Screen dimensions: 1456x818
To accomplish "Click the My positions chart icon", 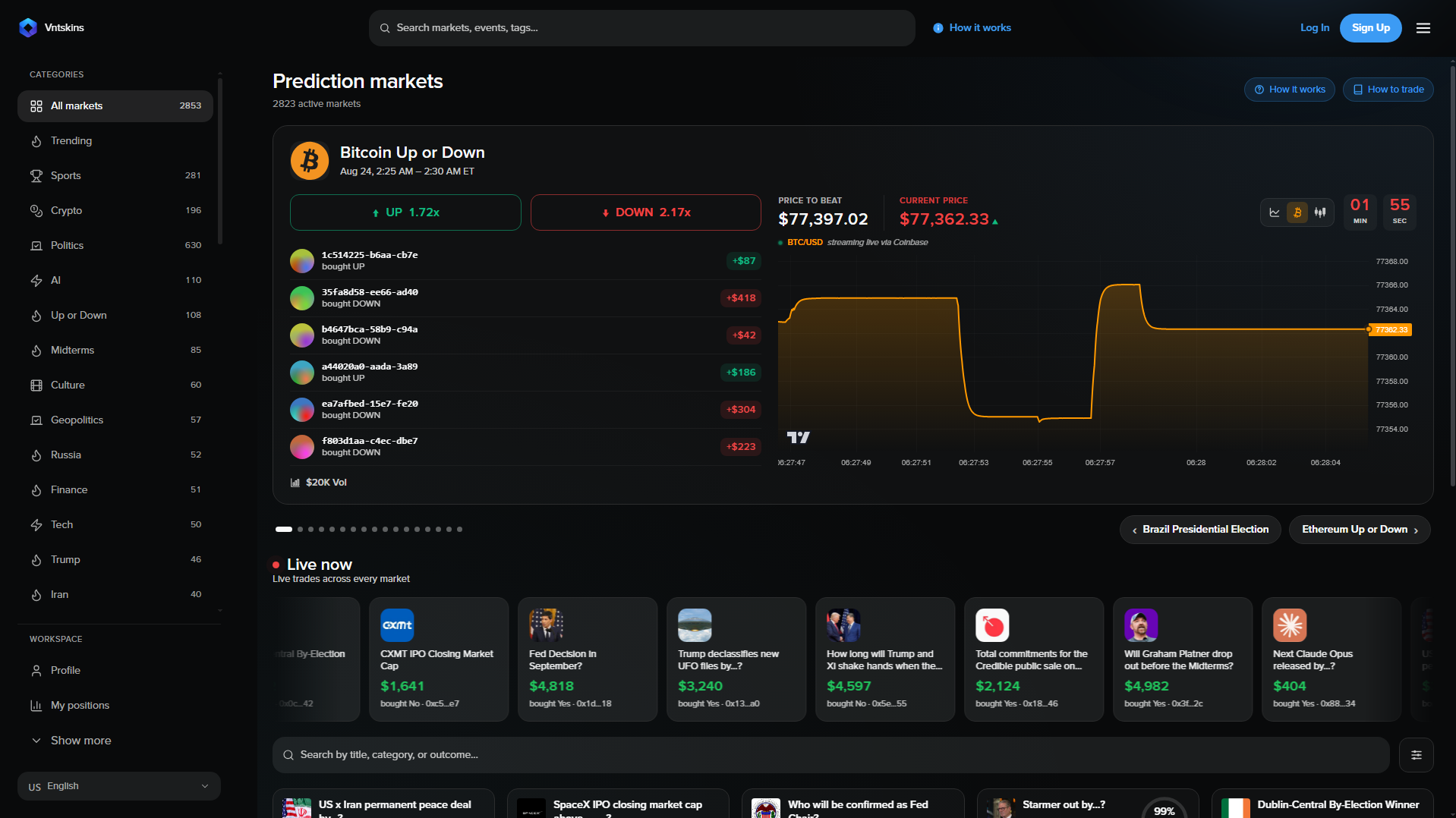I will [x=36, y=706].
